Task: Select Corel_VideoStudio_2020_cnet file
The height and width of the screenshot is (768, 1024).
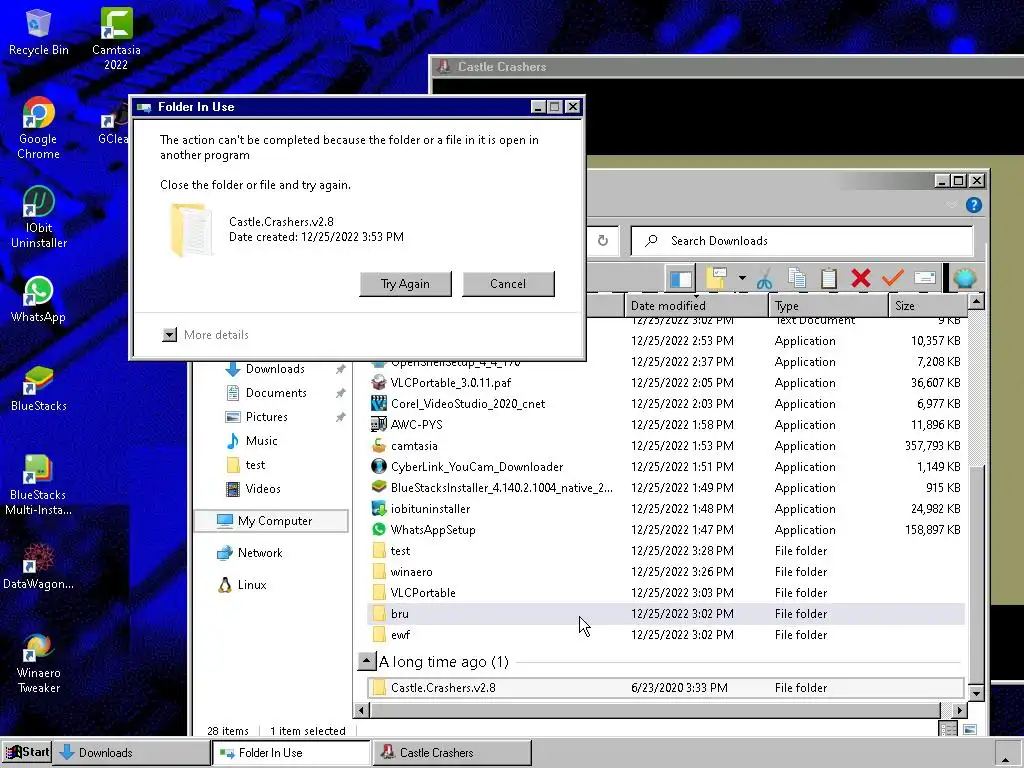Action: (666, 404)
